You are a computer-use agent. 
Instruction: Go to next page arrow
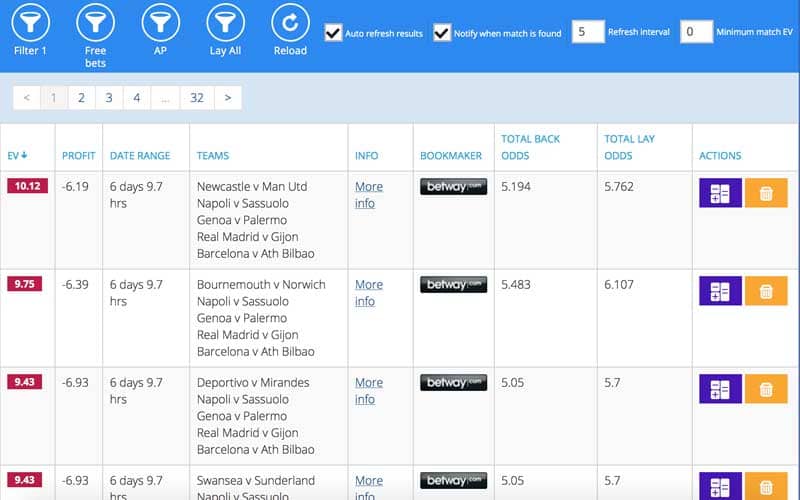click(x=228, y=97)
